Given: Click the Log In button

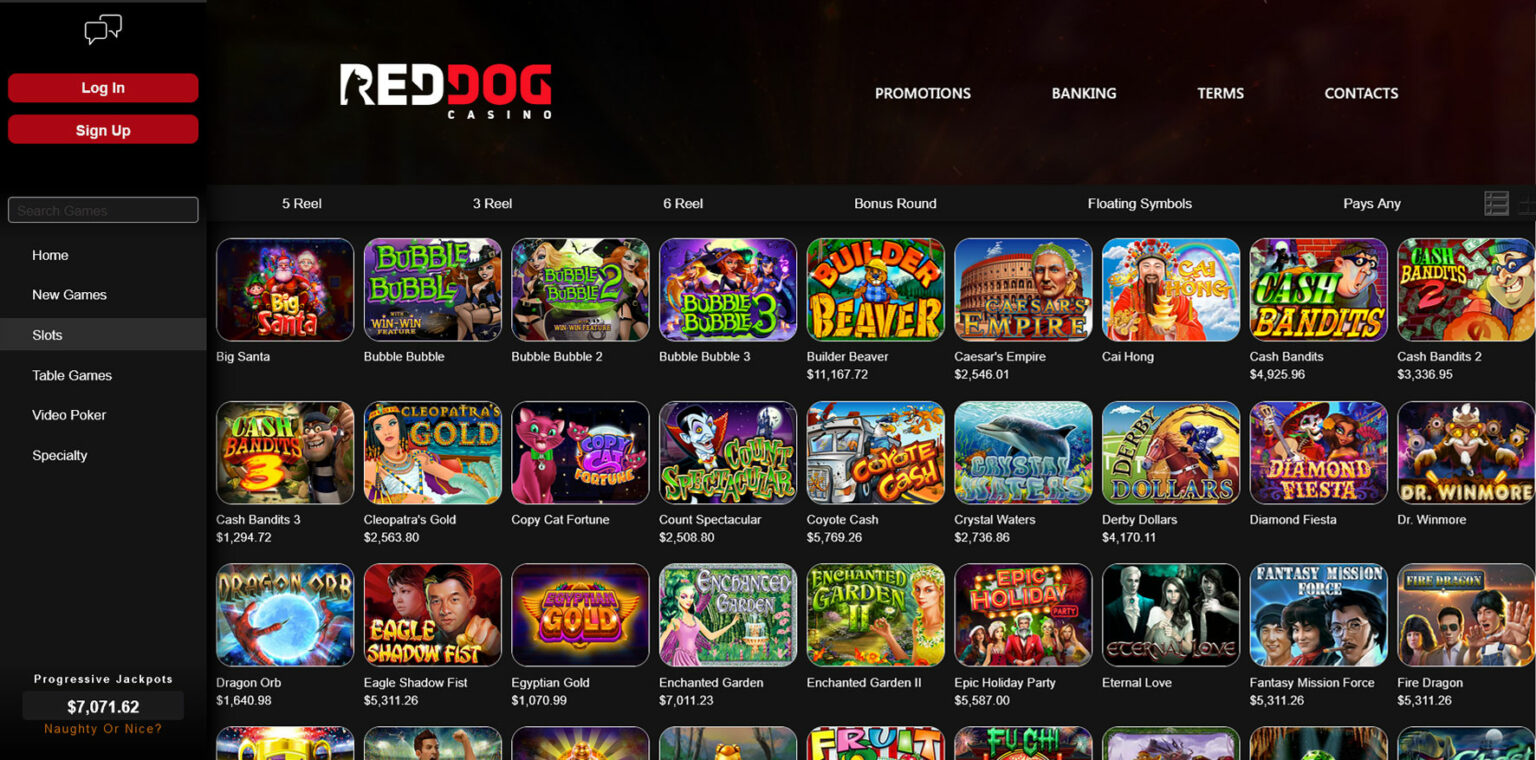Looking at the screenshot, I should tap(103, 88).
